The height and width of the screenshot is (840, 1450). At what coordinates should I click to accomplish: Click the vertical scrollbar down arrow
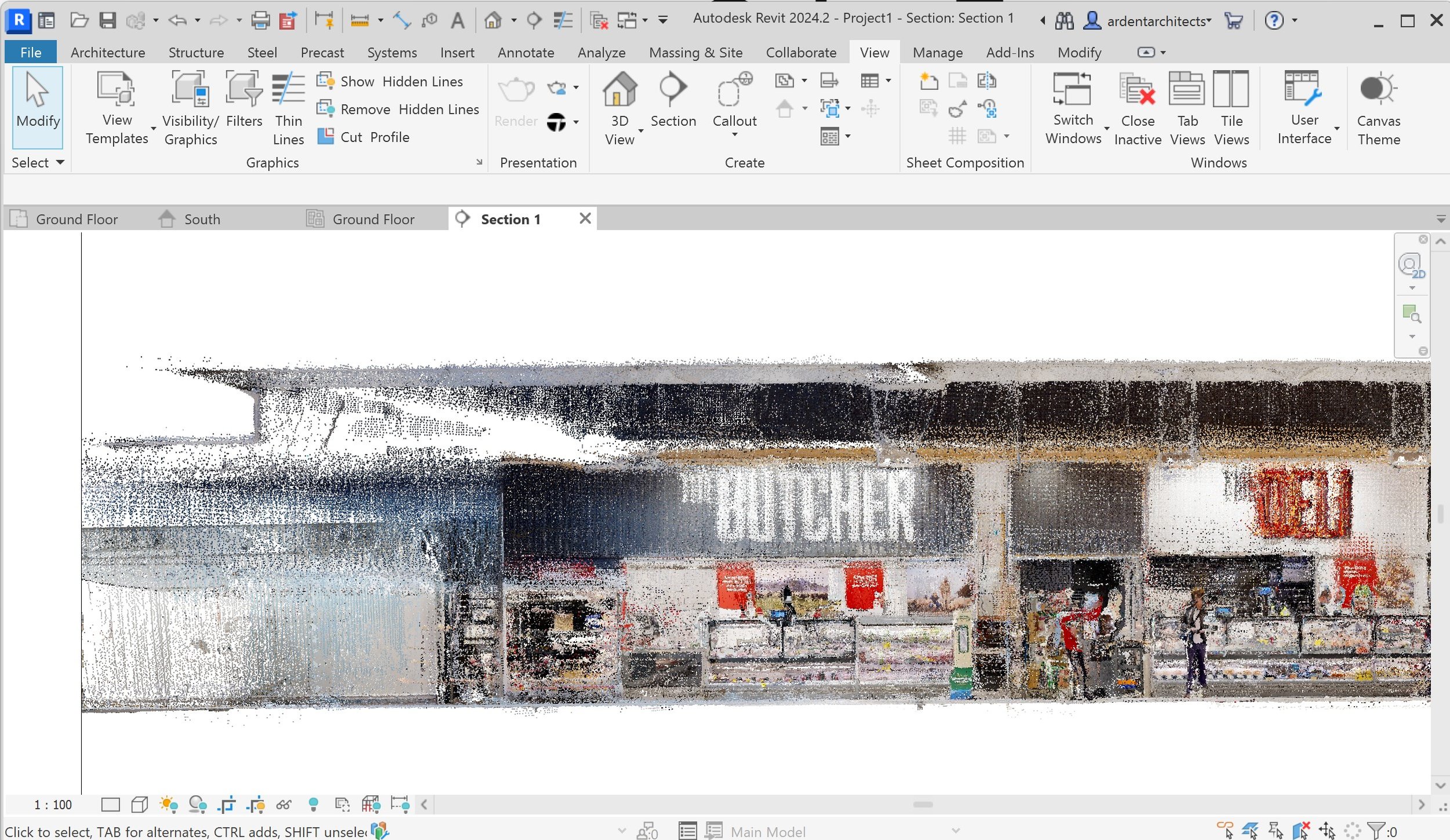[1441, 785]
